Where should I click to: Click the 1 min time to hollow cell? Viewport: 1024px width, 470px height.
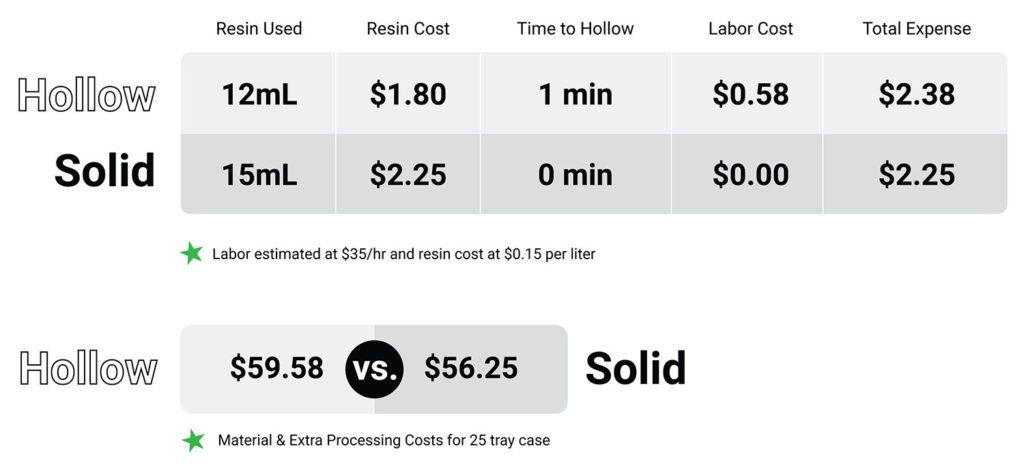[x=575, y=94]
